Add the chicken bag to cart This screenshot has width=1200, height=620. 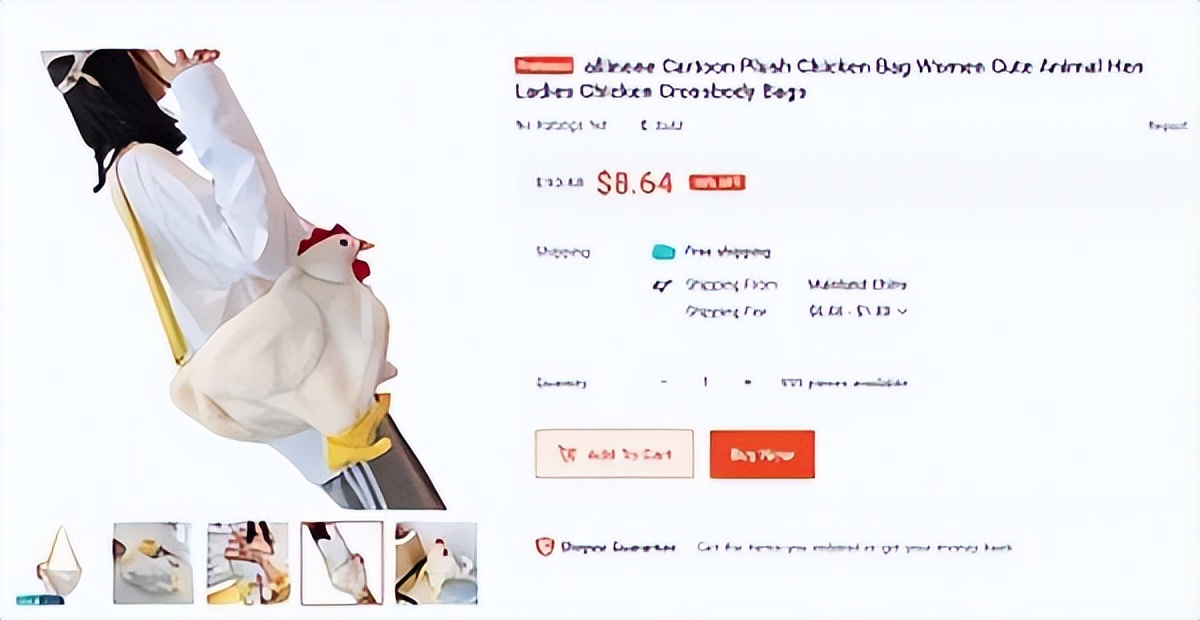pyautogui.click(x=614, y=454)
